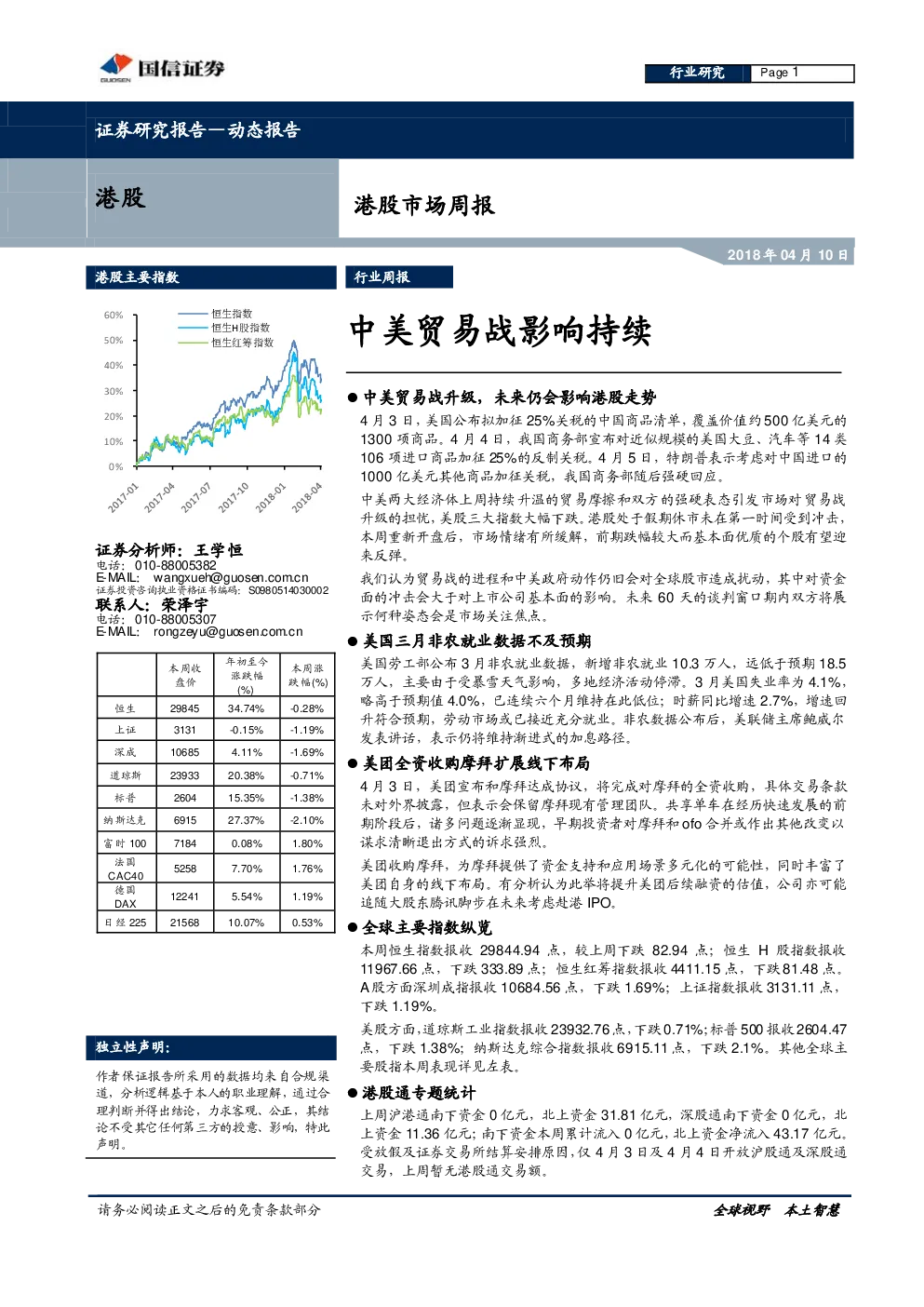Image resolution: width=924 pixels, height=1307 pixels.
Task: Click table cell 10.07%
Action: click(x=247, y=923)
